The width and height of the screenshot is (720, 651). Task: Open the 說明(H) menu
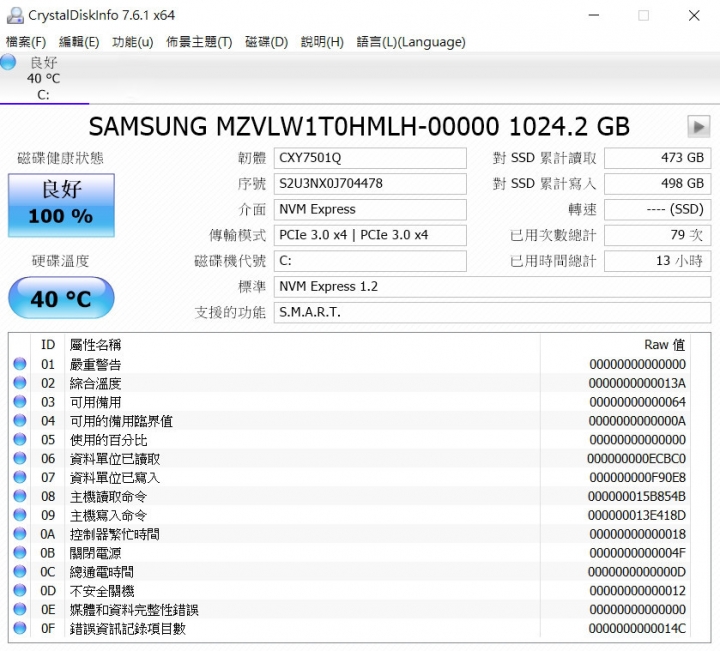[322, 42]
